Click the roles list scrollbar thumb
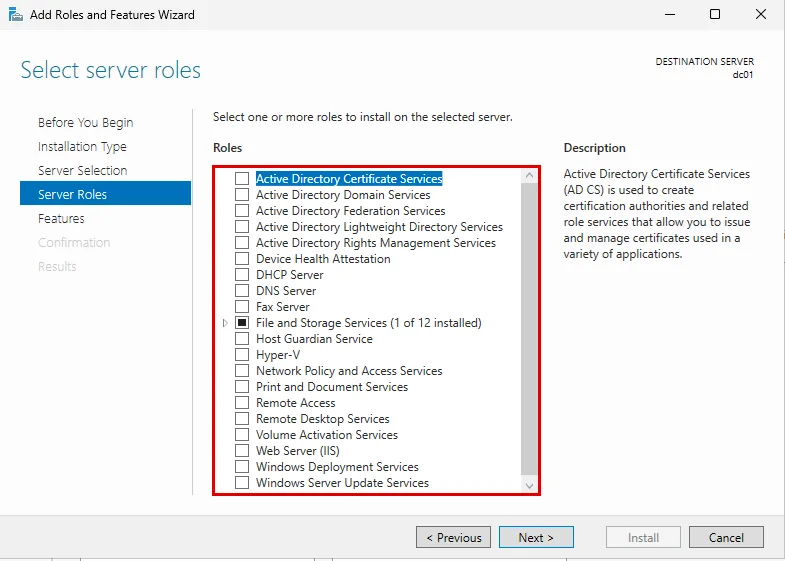The image size is (785, 561). 529,329
